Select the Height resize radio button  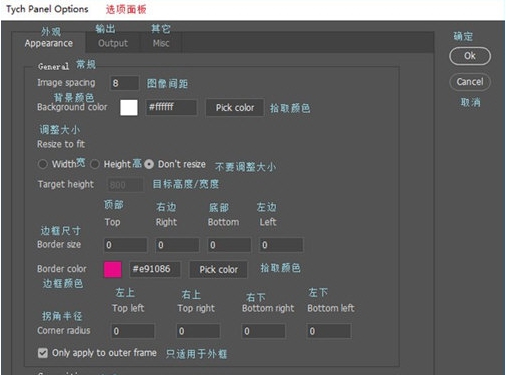[x=95, y=164]
